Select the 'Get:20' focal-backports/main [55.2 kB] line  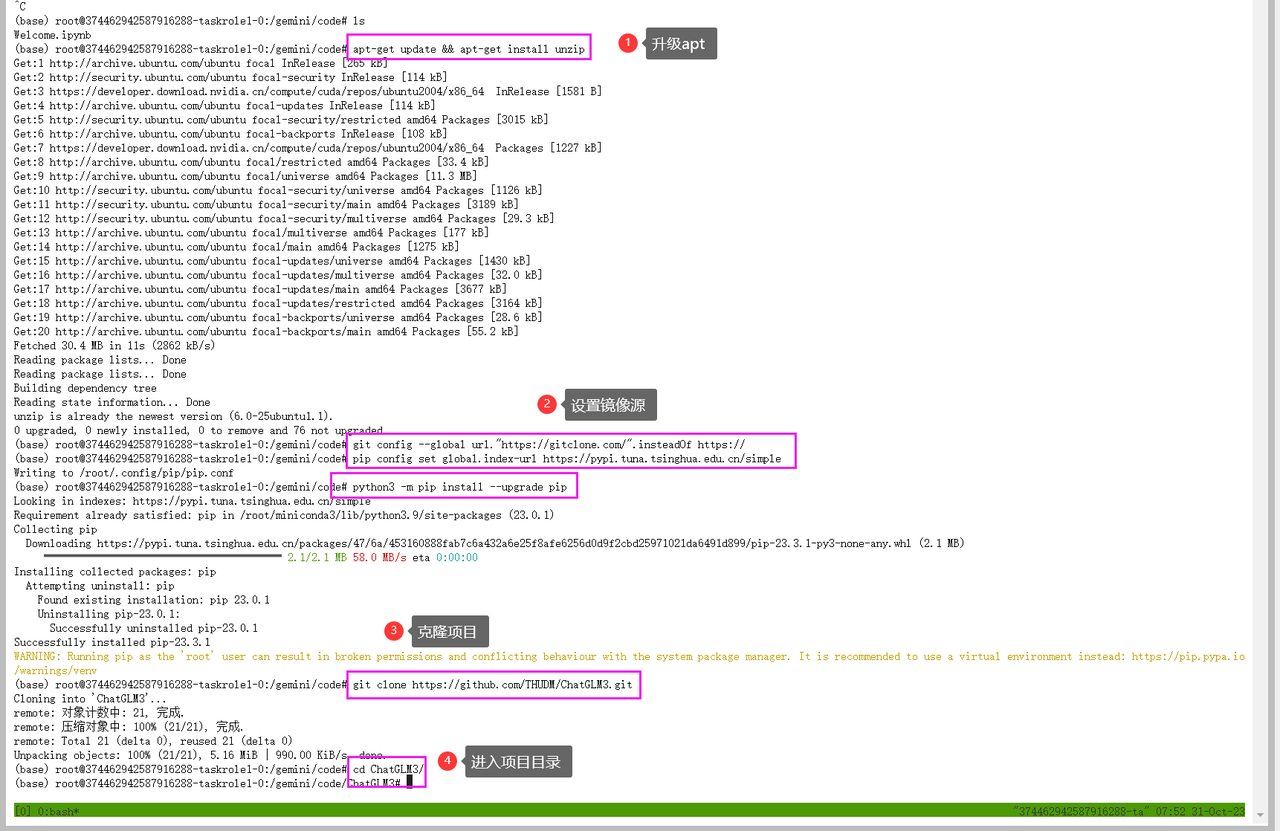[266, 331]
